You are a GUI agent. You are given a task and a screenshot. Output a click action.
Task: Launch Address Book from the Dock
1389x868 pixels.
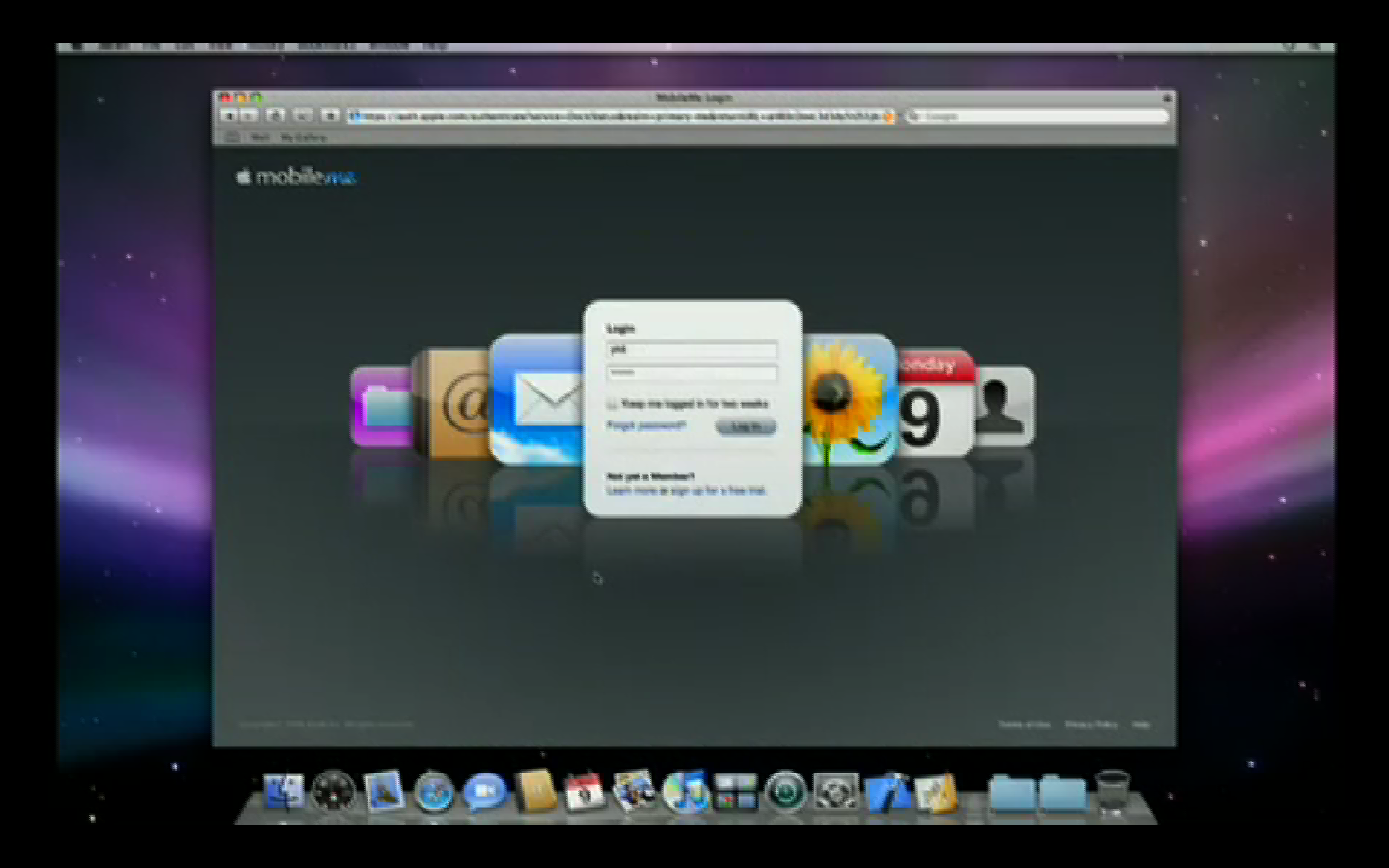(535, 792)
